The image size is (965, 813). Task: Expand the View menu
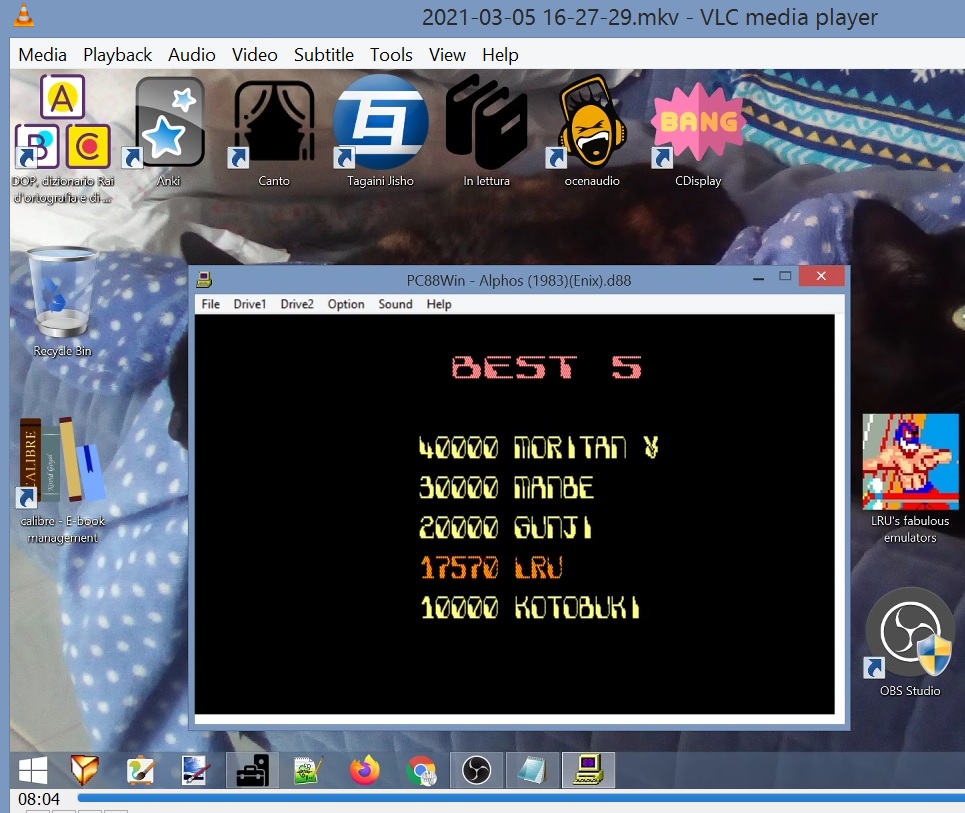click(447, 55)
